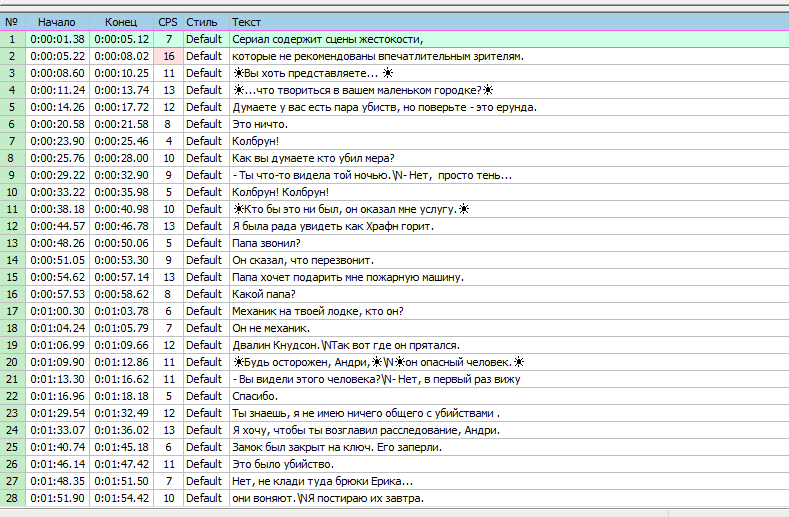Click the Конец column header
This screenshot has height=517, width=789.
[121, 22]
